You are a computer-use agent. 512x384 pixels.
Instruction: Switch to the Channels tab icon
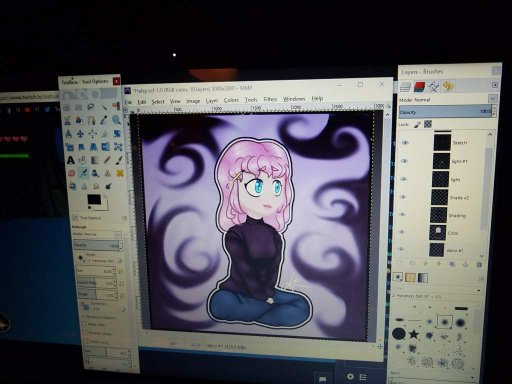(x=419, y=87)
